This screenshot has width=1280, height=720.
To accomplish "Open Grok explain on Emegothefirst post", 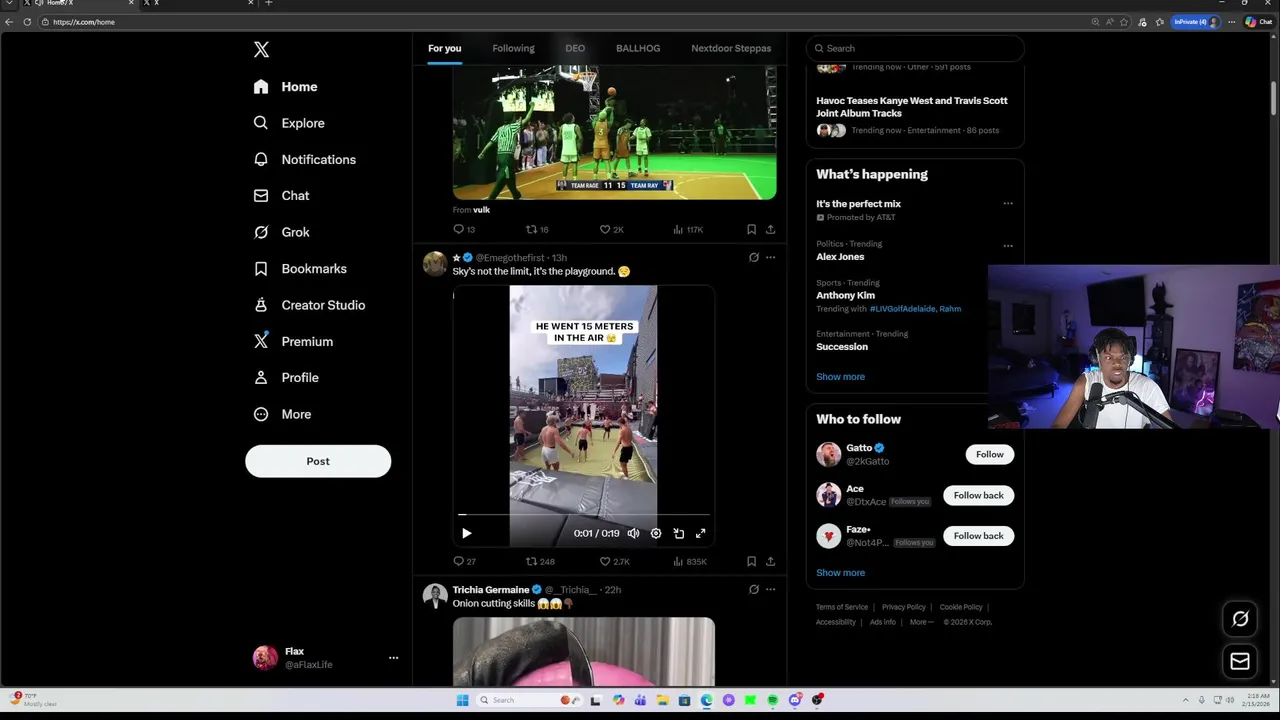I will (x=754, y=257).
